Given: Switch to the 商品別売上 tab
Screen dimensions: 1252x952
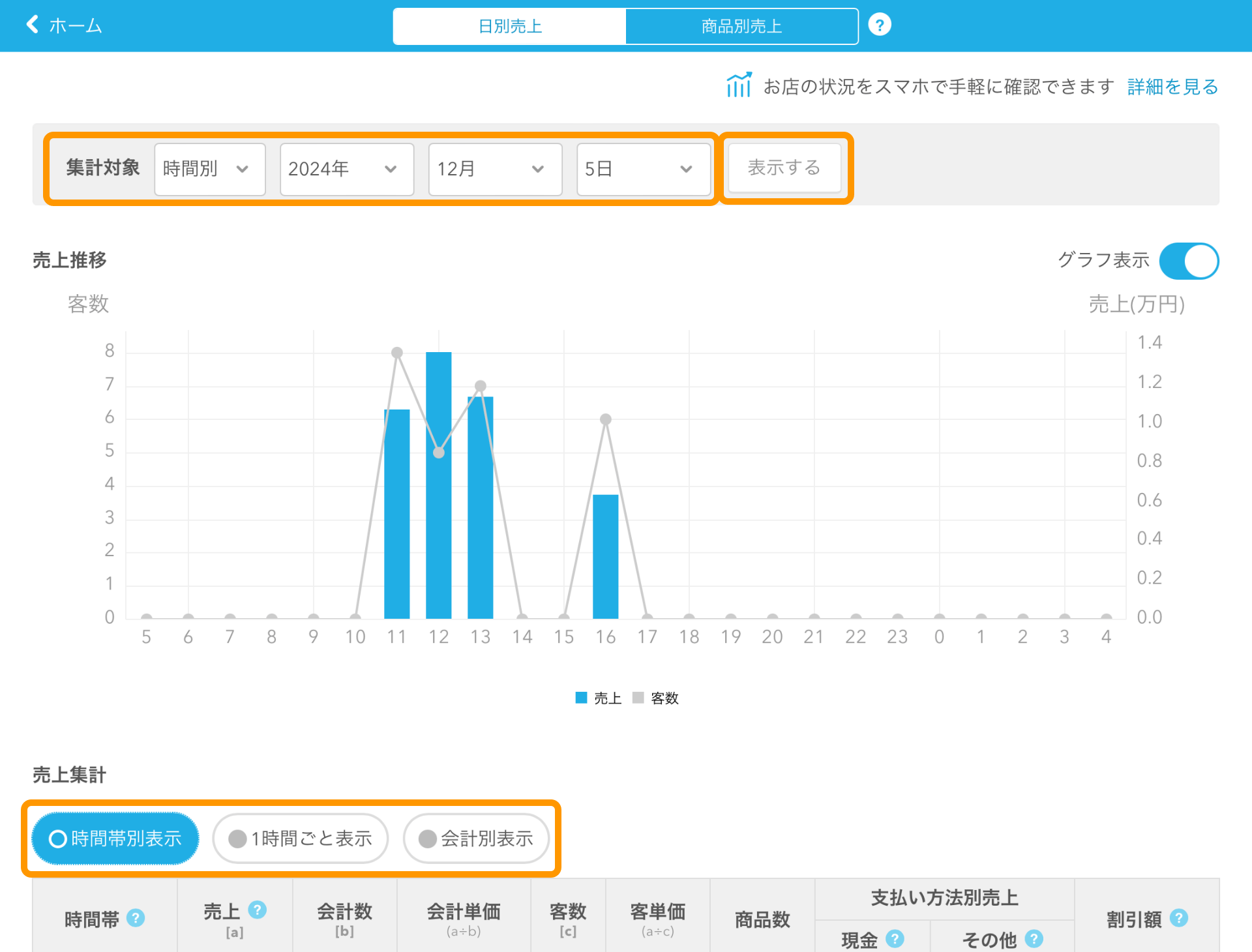Looking at the screenshot, I should click(x=741, y=26).
